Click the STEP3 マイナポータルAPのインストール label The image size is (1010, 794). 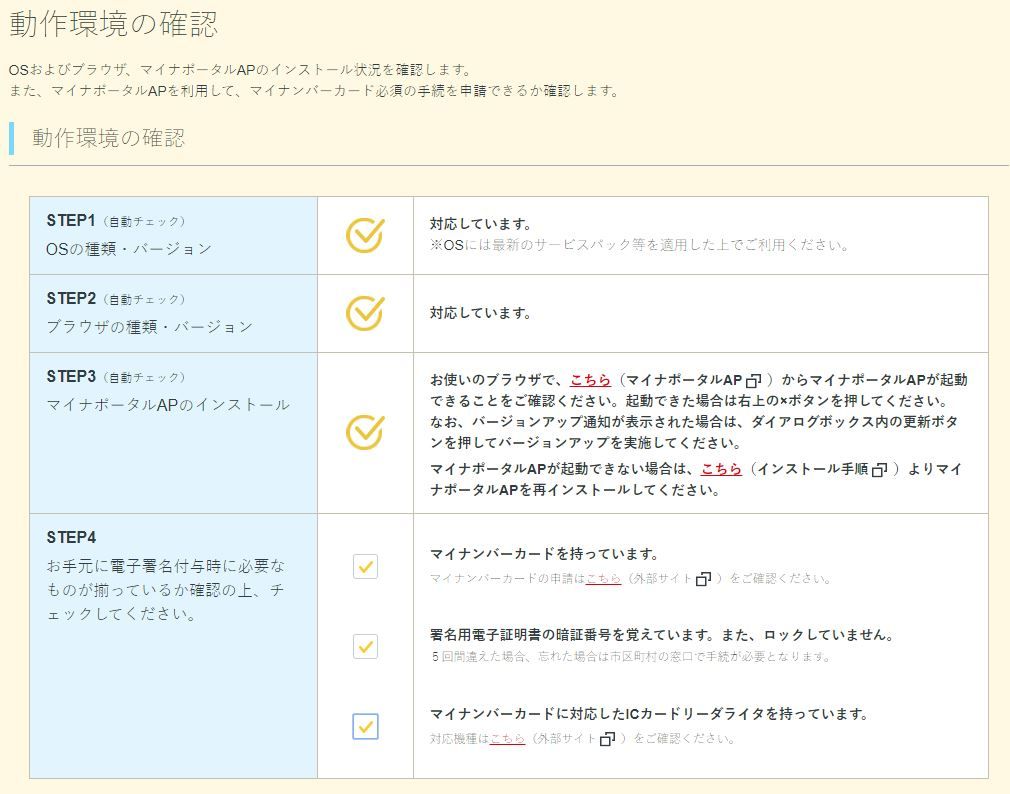pos(168,404)
